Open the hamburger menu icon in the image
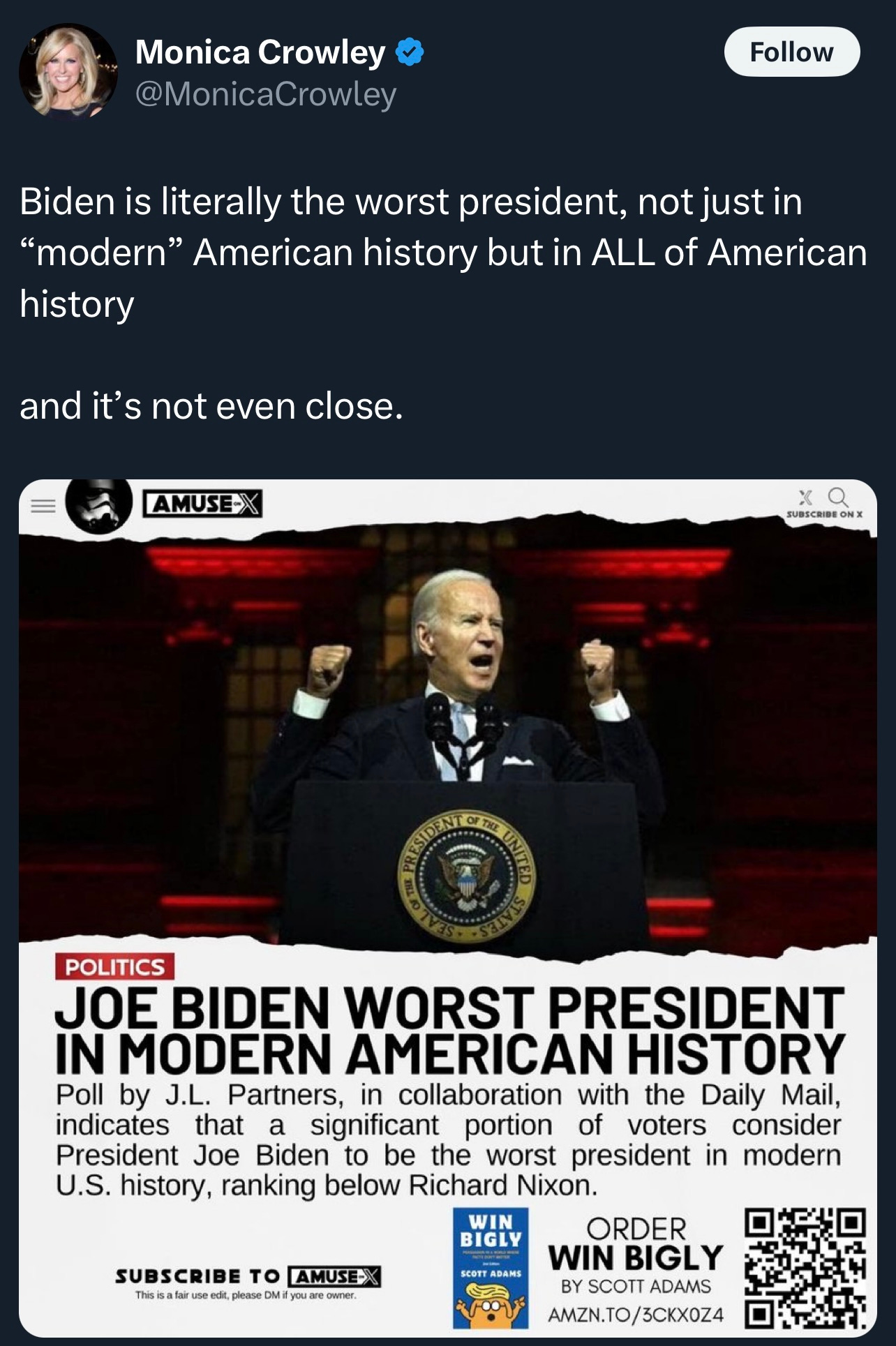 coord(43,507)
